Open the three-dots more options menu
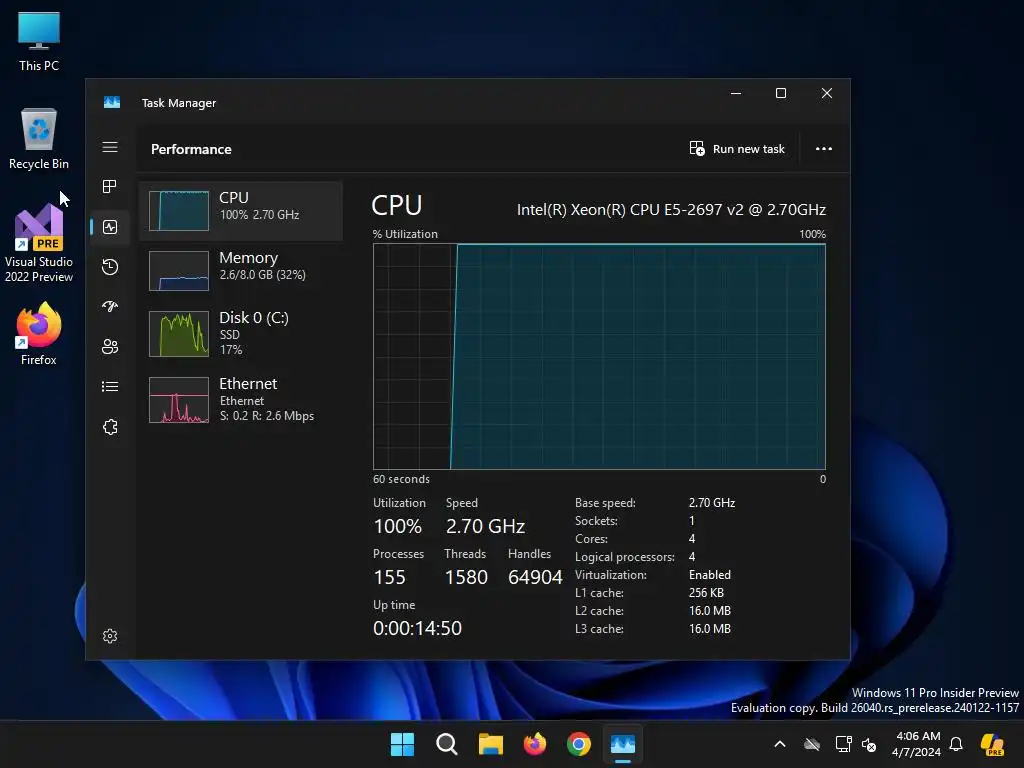 (x=824, y=149)
